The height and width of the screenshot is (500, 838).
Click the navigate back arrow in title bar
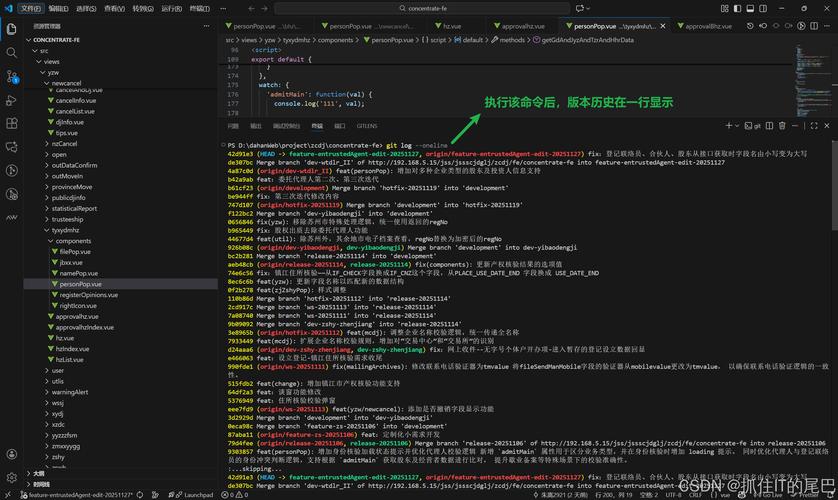(251, 9)
